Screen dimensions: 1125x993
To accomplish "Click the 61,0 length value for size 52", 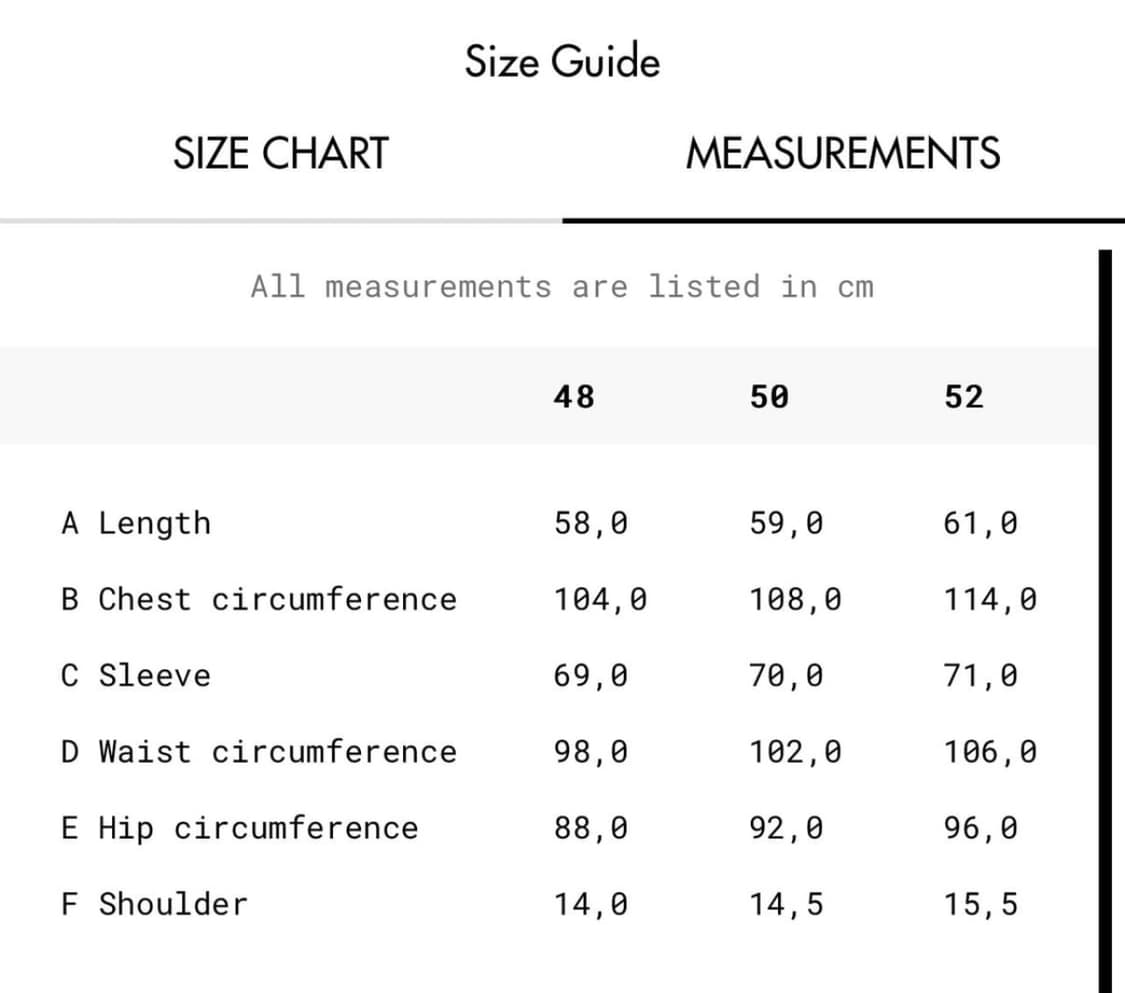I will (980, 523).
